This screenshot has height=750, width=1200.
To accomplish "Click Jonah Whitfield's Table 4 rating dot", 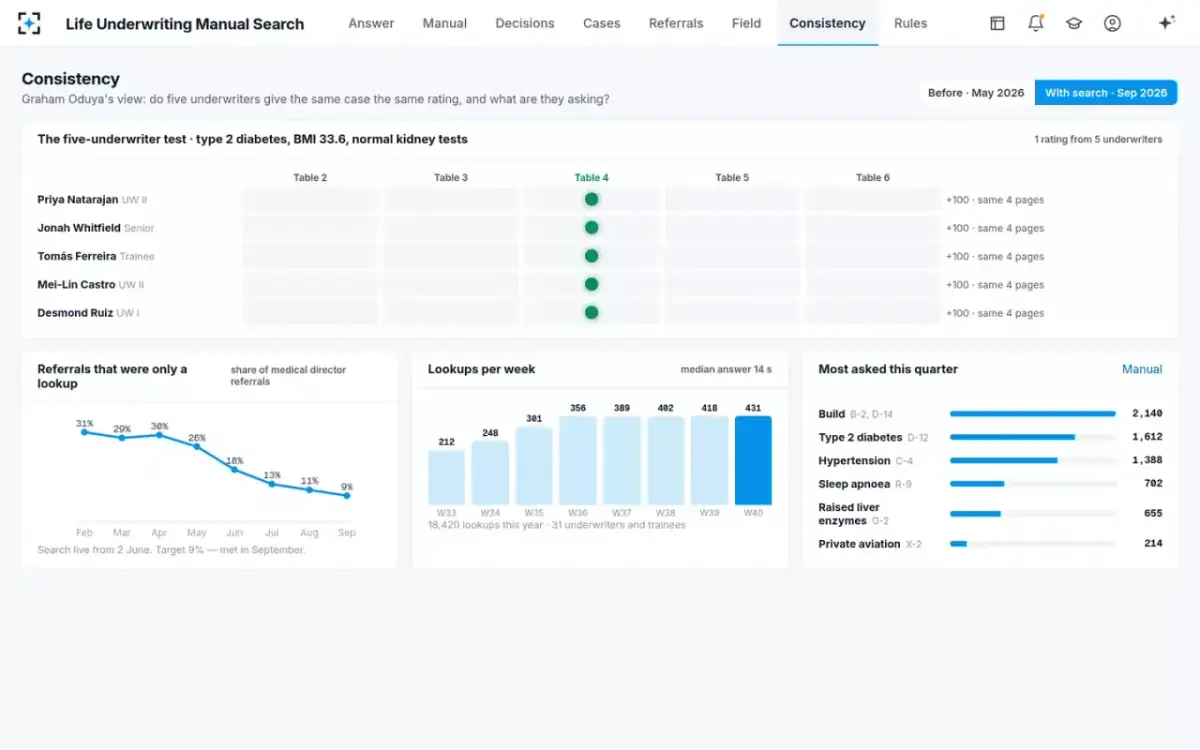I will [591, 228].
